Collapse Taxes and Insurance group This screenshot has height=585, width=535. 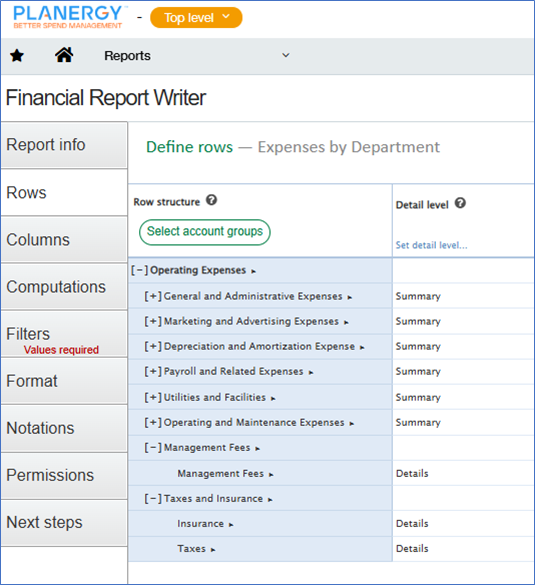pos(153,499)
